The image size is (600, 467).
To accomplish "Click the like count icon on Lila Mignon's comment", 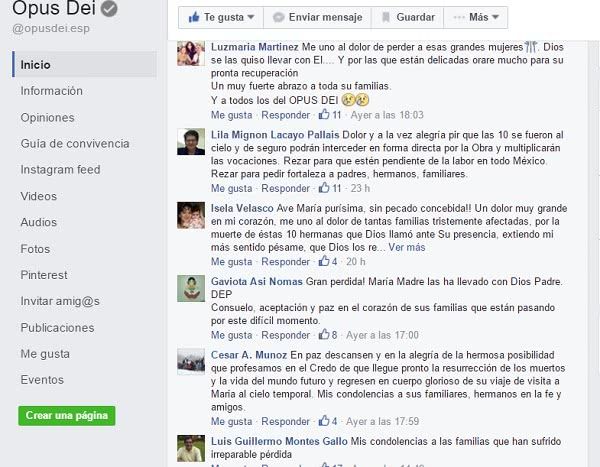I will tap(324, 188).
